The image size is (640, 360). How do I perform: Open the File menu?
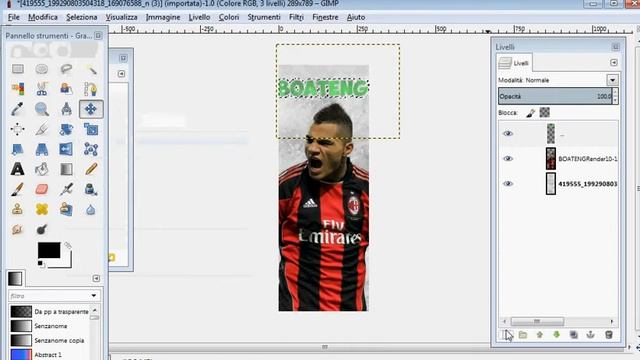pyautogui.click(x=13, y=17)
